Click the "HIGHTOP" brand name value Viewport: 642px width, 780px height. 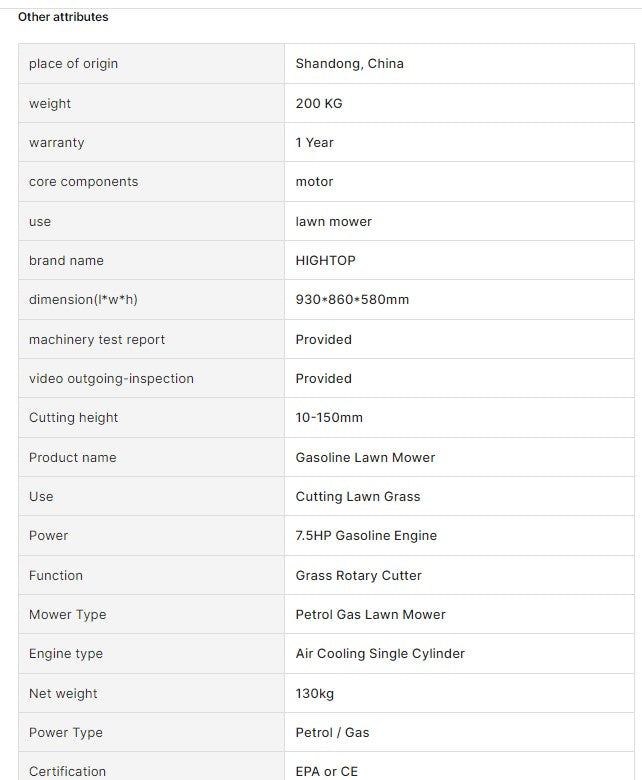325,260
